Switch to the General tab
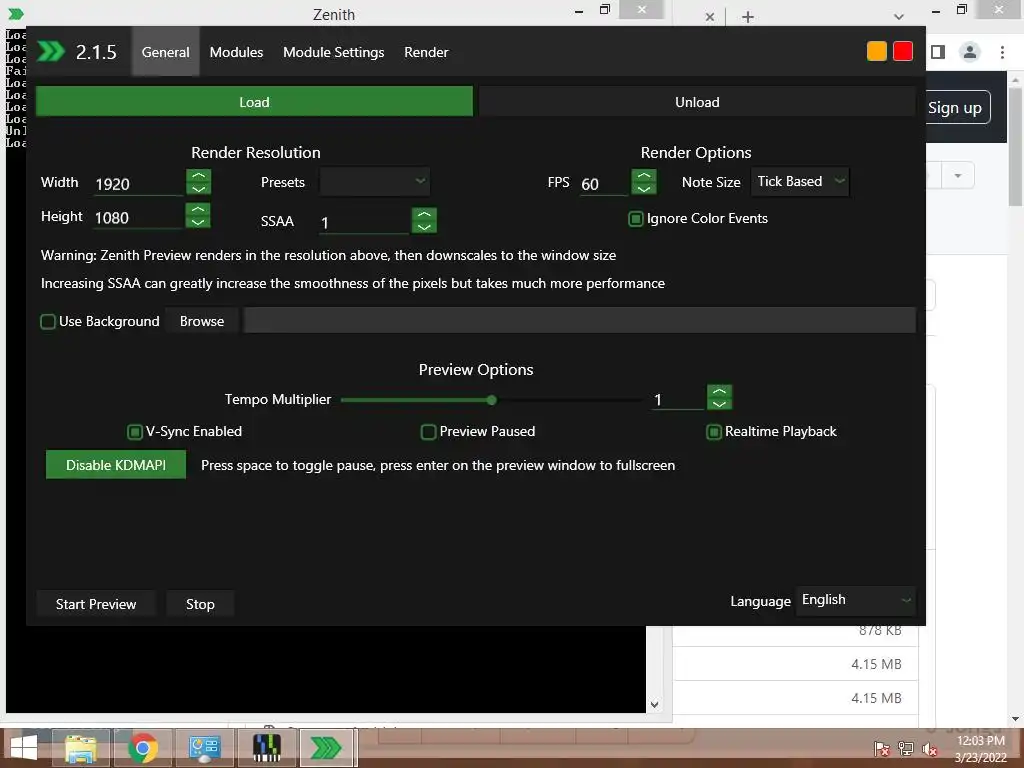Image resolution: width=1024 pixels, height=768 pixels. (x=165, y=52)
